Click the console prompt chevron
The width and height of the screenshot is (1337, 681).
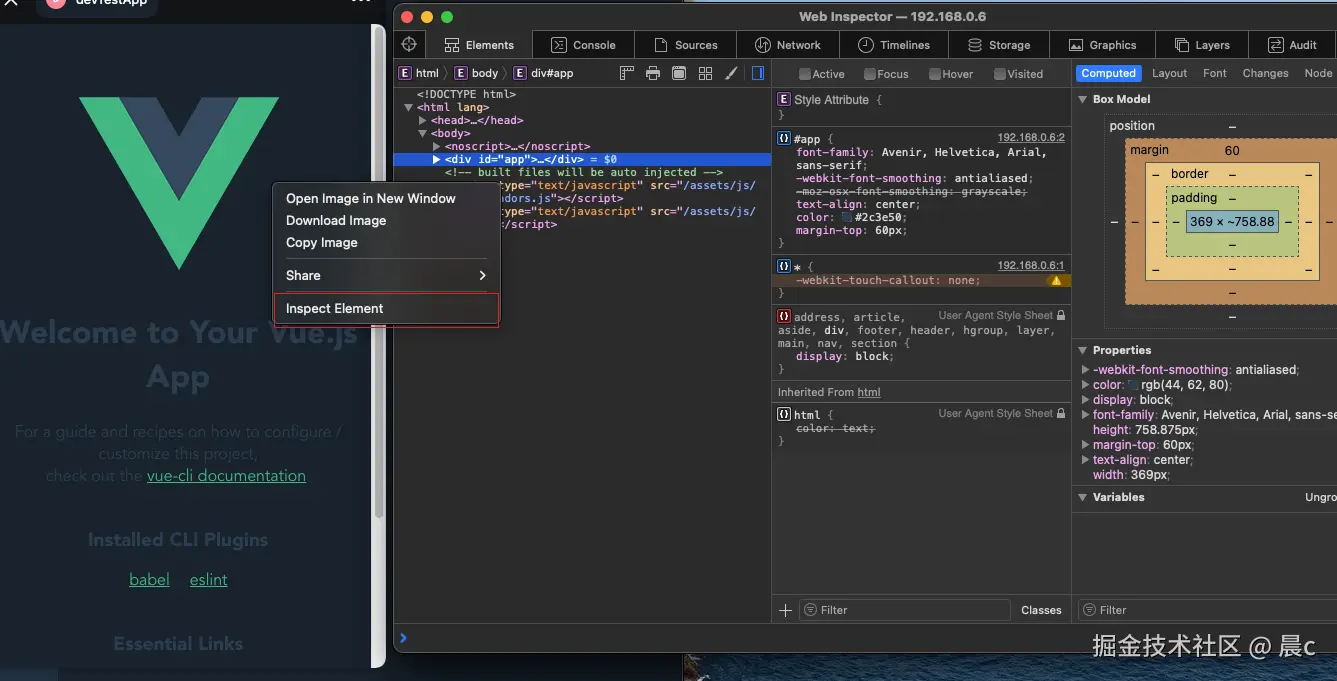coord(403,637)
